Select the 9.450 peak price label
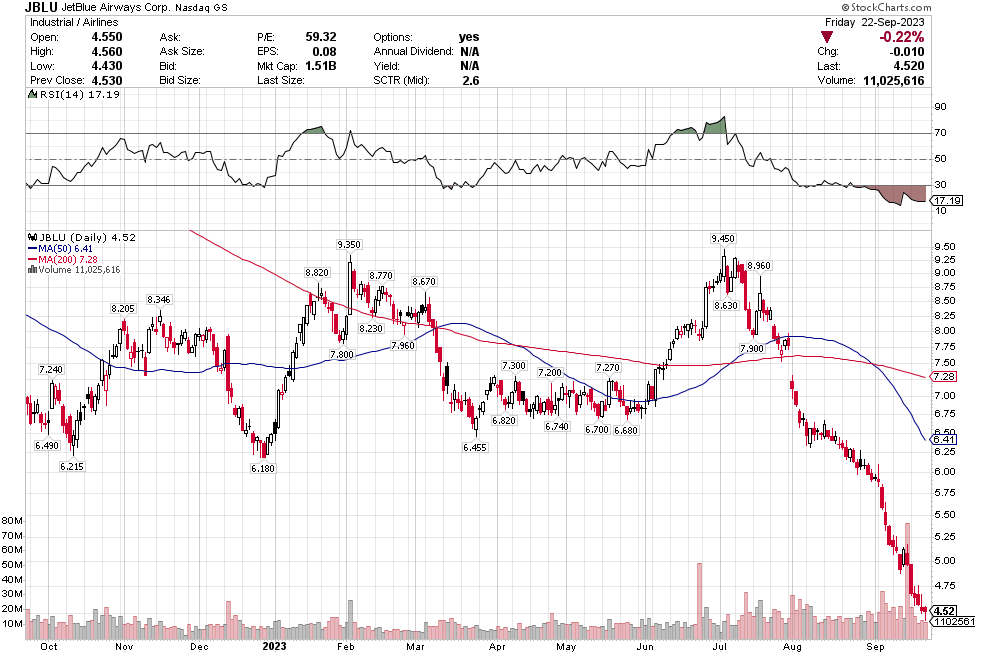 (722, 238)
